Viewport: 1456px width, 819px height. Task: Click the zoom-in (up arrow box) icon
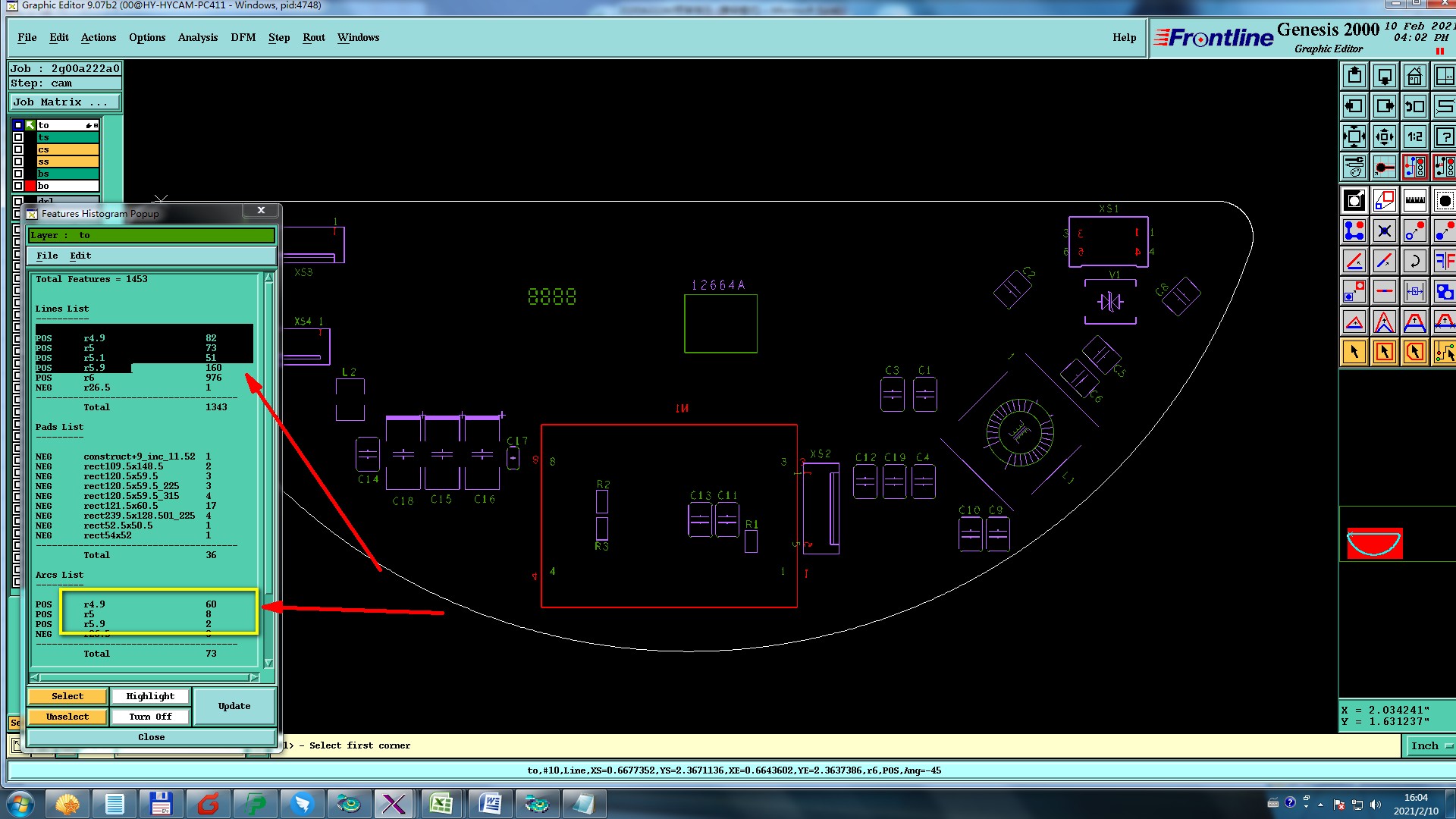(x=1354, y=76)
